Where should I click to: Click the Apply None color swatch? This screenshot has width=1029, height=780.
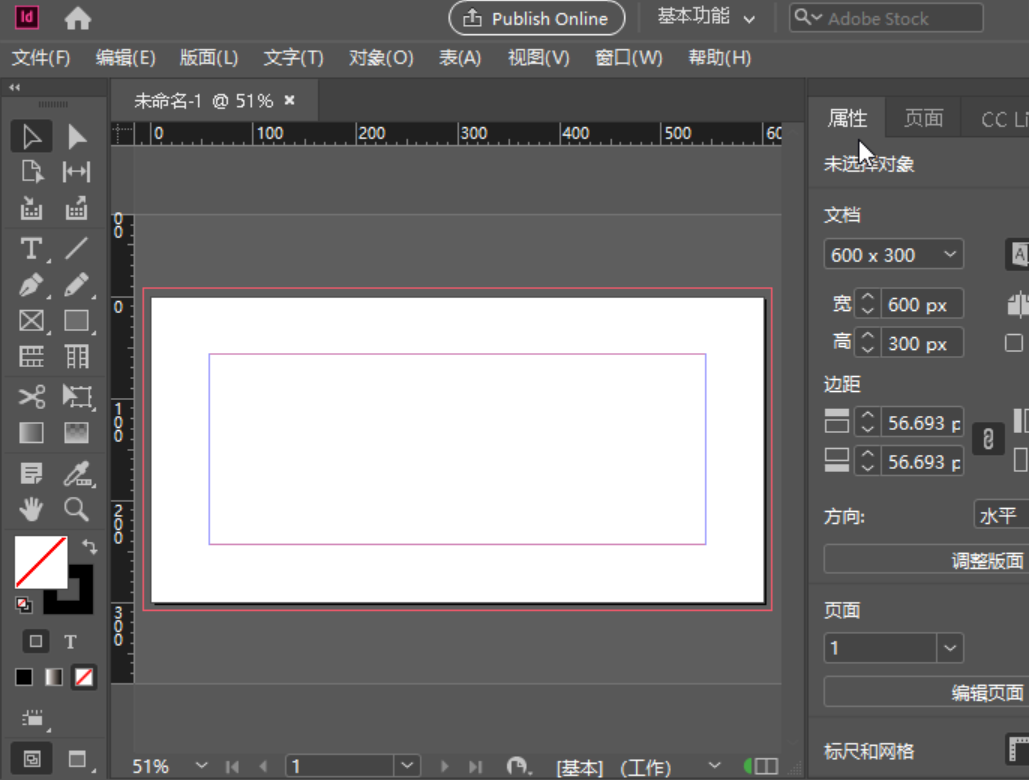click(x=84, y=677)
